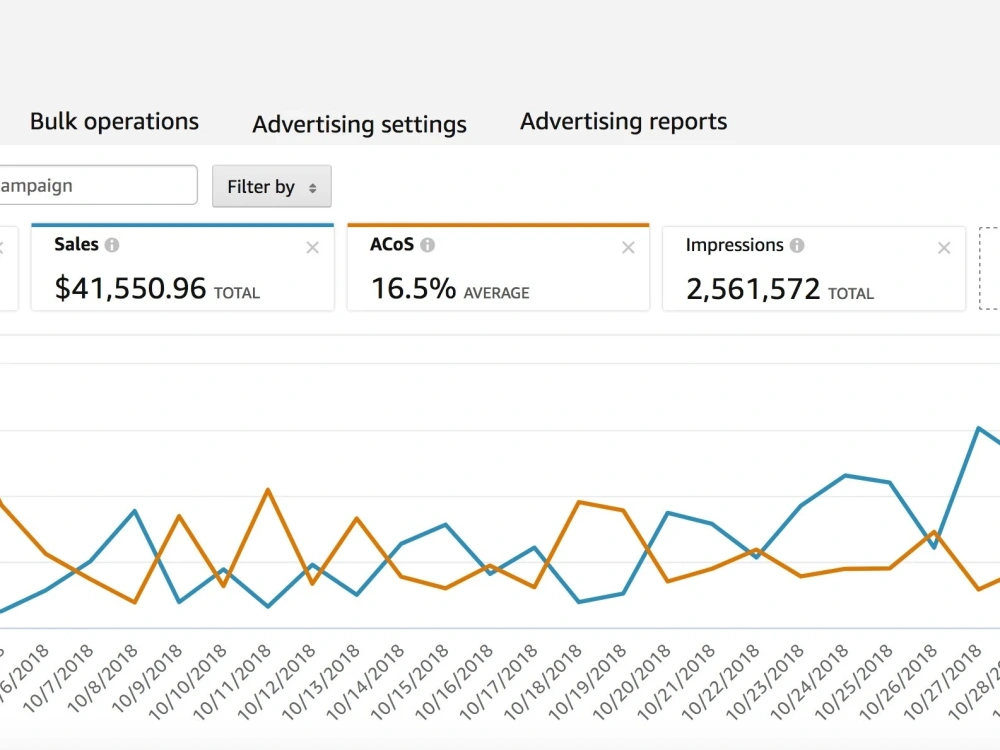Click the Filter by arrow icon

pyautogui.click(x=312, y=188)
